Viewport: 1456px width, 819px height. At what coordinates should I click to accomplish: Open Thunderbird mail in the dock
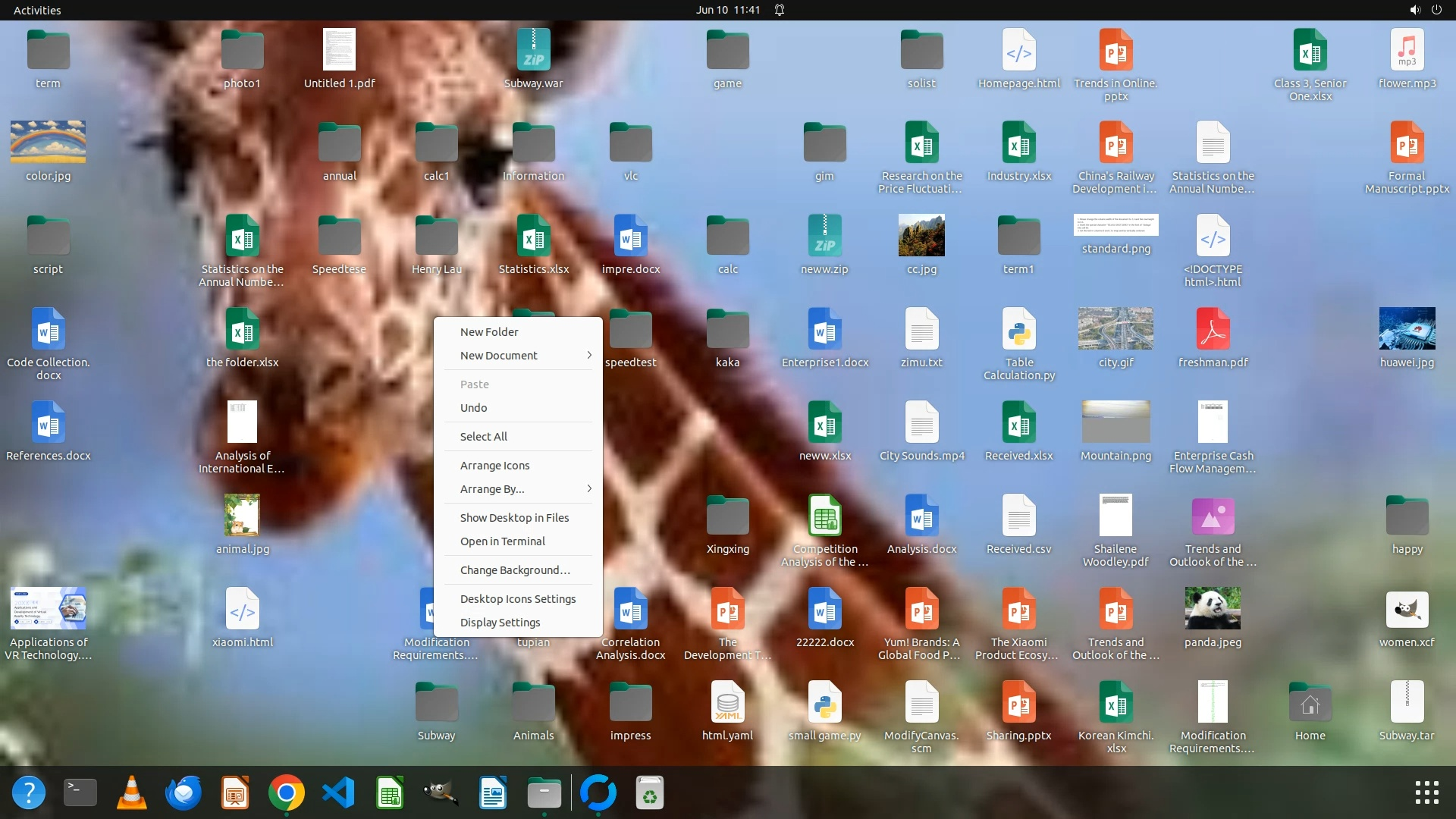[184, 793]
